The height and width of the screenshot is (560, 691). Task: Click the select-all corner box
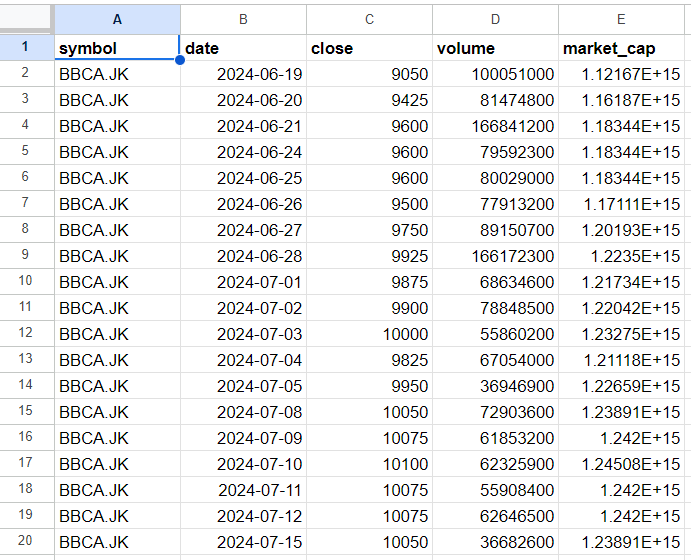[25, 19]
